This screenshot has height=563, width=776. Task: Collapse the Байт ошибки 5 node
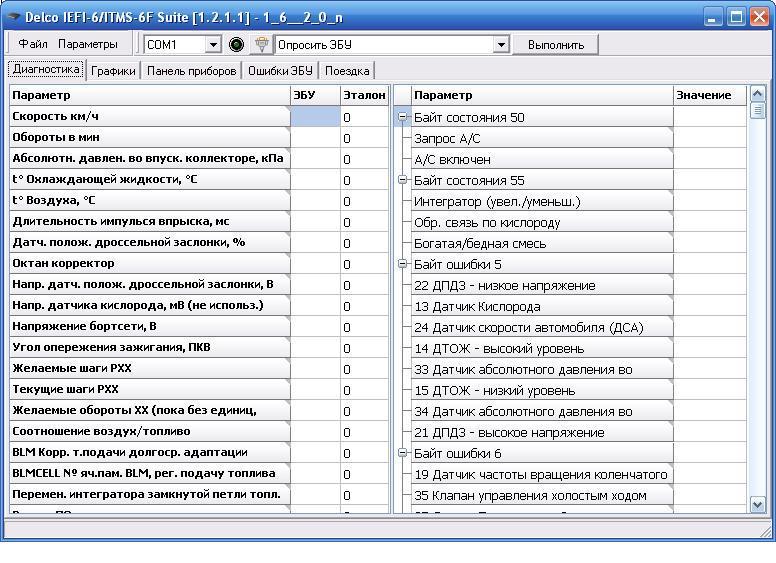402,264
